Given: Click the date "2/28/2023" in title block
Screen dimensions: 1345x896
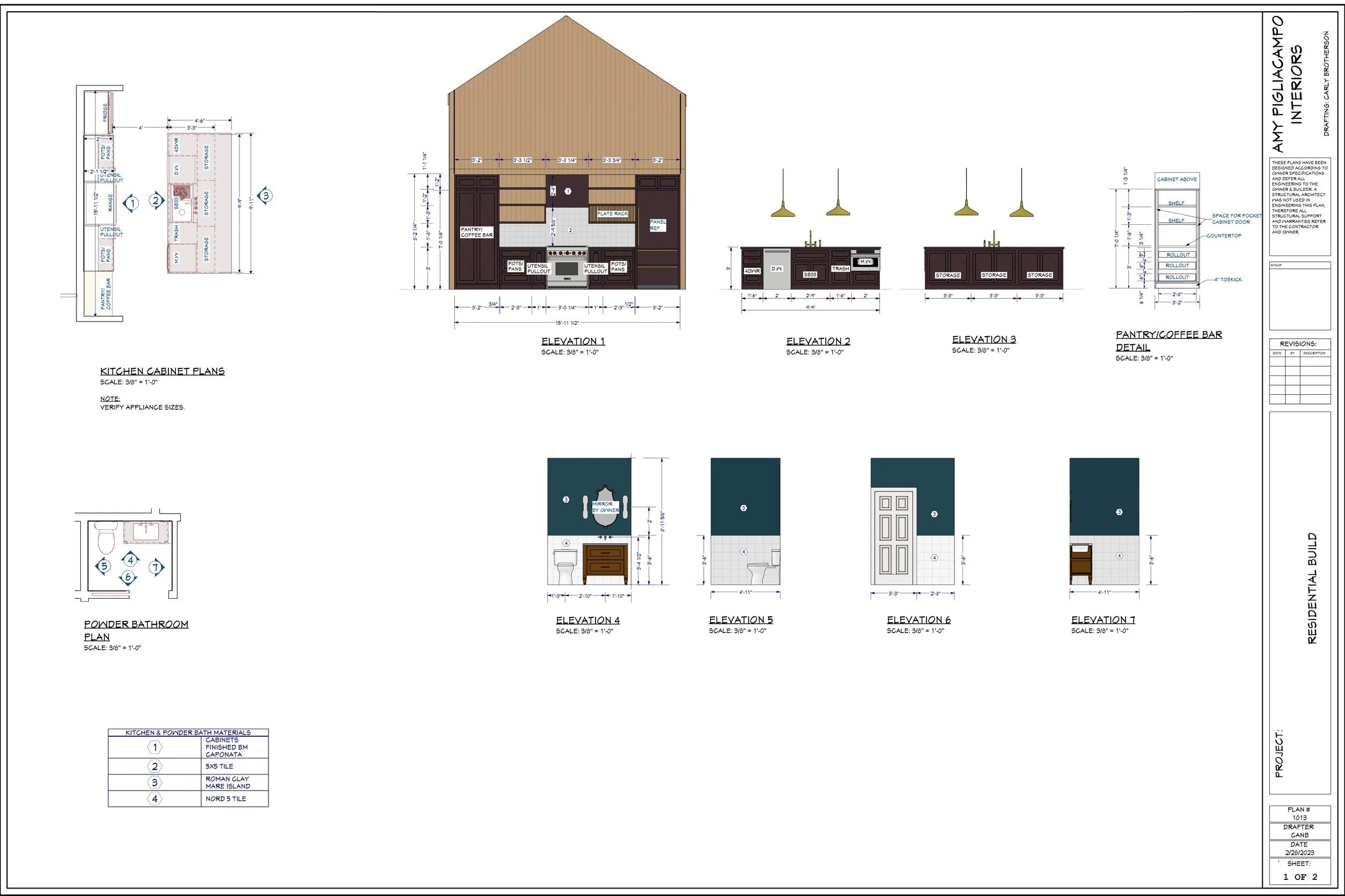Looking at the screenshot, I should point(1299,852).
